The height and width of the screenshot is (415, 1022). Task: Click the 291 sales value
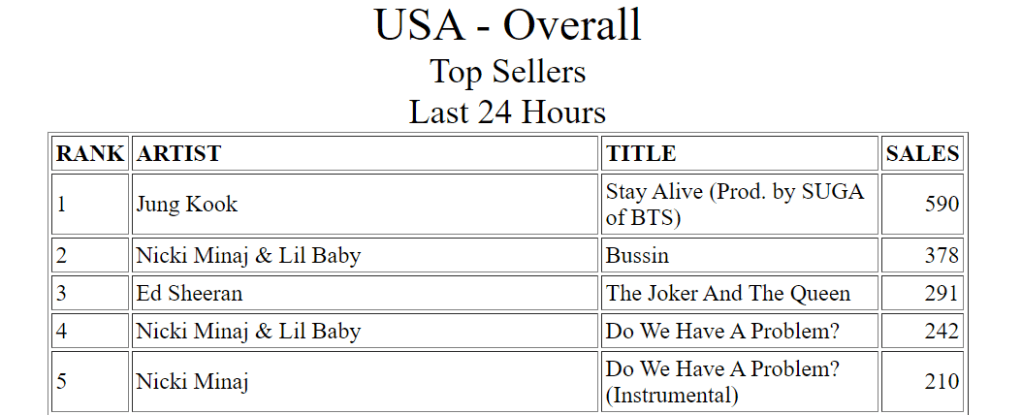click(941, 294)
